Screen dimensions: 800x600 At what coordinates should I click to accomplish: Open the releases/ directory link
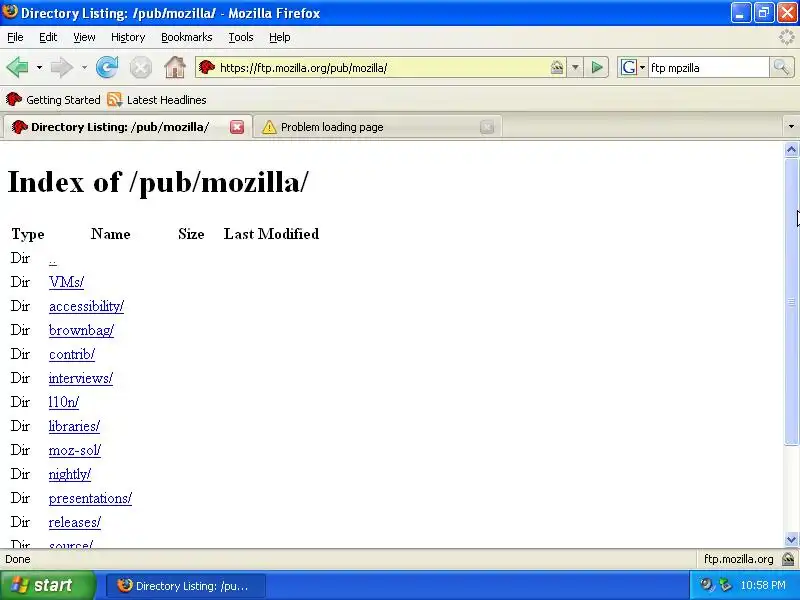[74, 522]
